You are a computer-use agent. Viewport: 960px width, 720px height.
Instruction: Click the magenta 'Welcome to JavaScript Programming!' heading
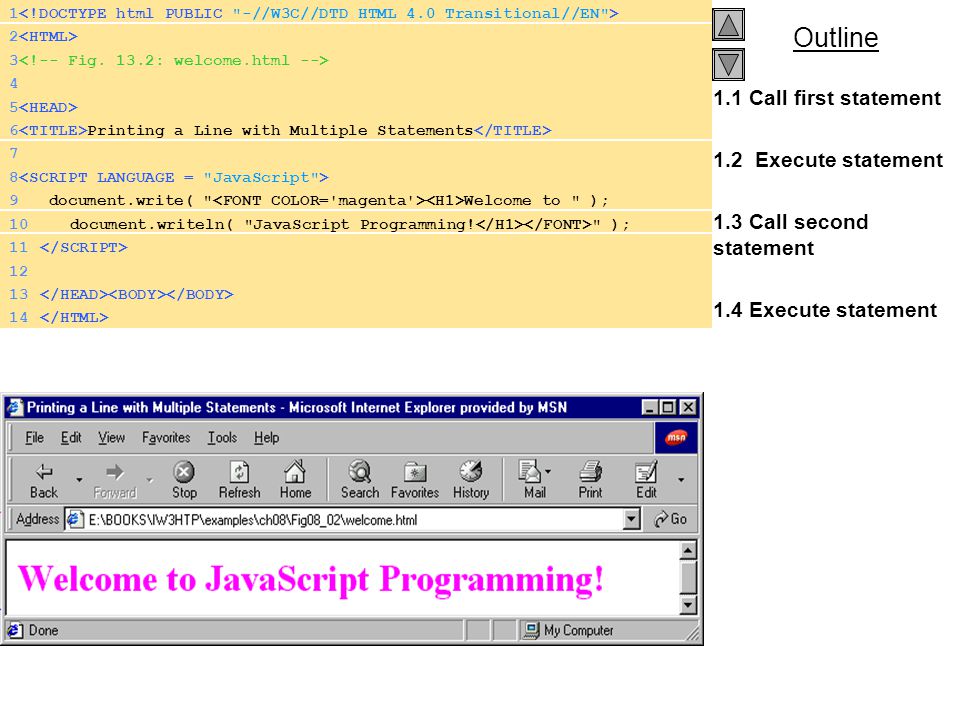pos(311,579)
